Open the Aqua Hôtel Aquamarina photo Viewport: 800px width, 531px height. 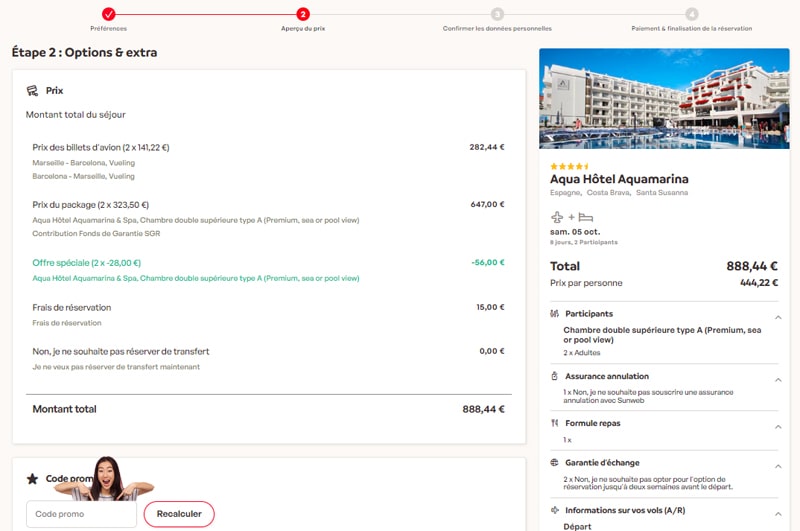click(x=664, y=98)
